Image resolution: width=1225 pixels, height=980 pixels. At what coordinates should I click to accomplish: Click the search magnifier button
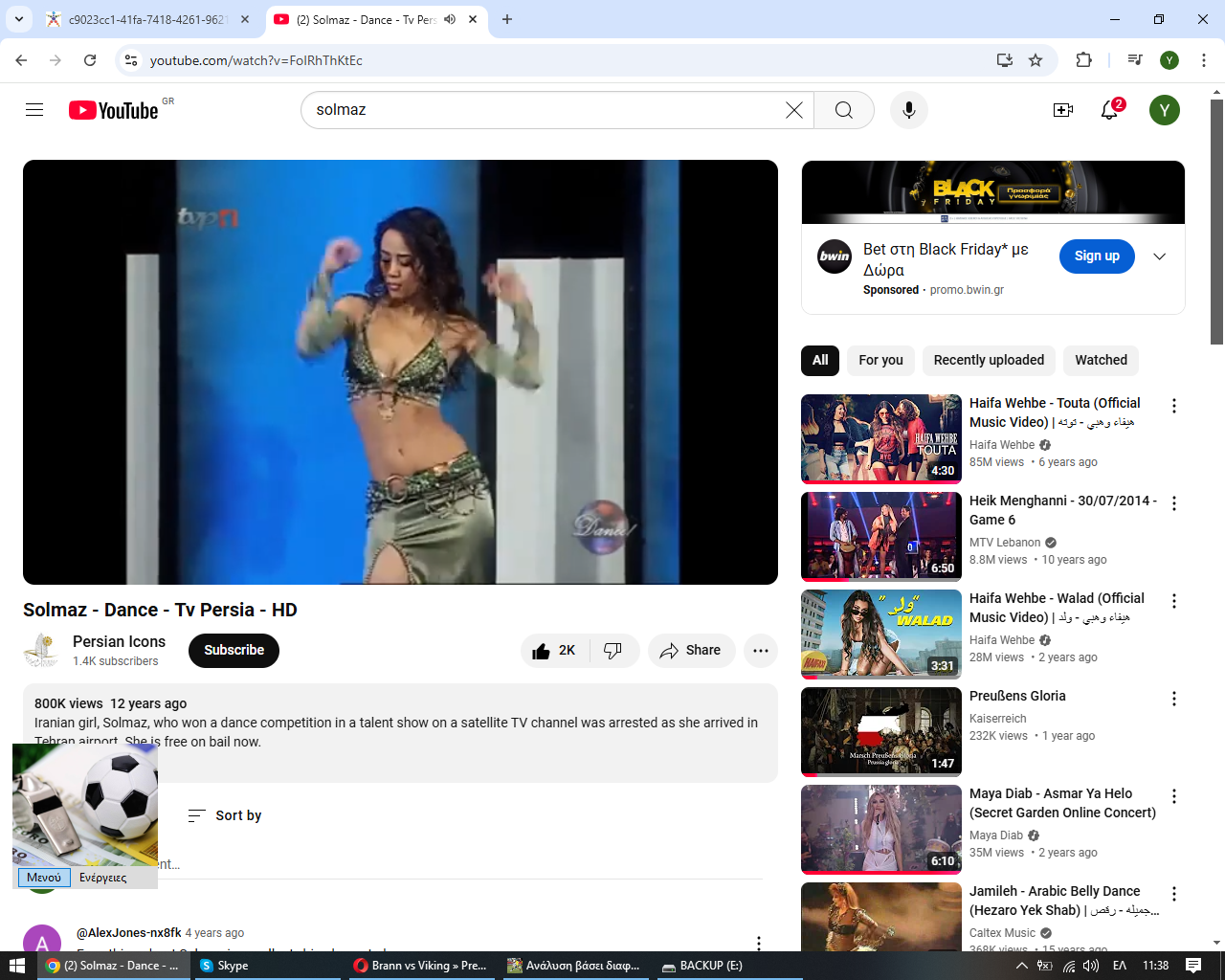[843, 110]
